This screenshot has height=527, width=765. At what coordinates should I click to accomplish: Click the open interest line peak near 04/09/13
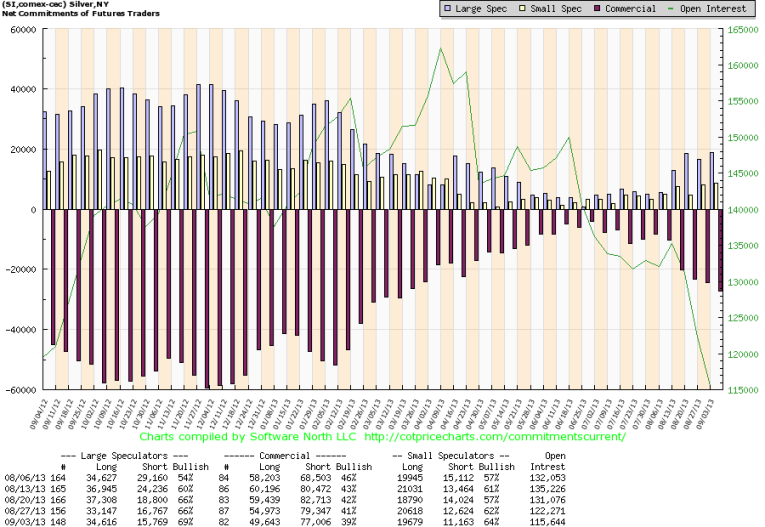442,48
